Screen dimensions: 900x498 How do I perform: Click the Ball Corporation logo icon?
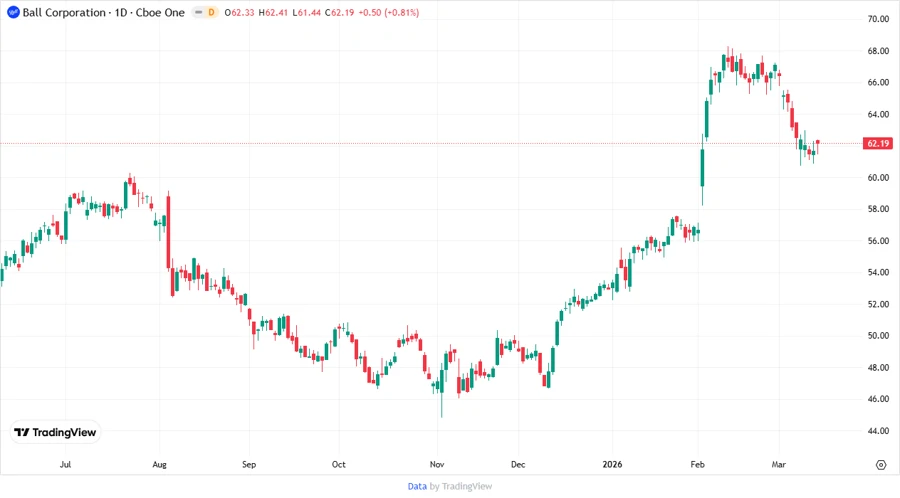(x=13, y=12)
